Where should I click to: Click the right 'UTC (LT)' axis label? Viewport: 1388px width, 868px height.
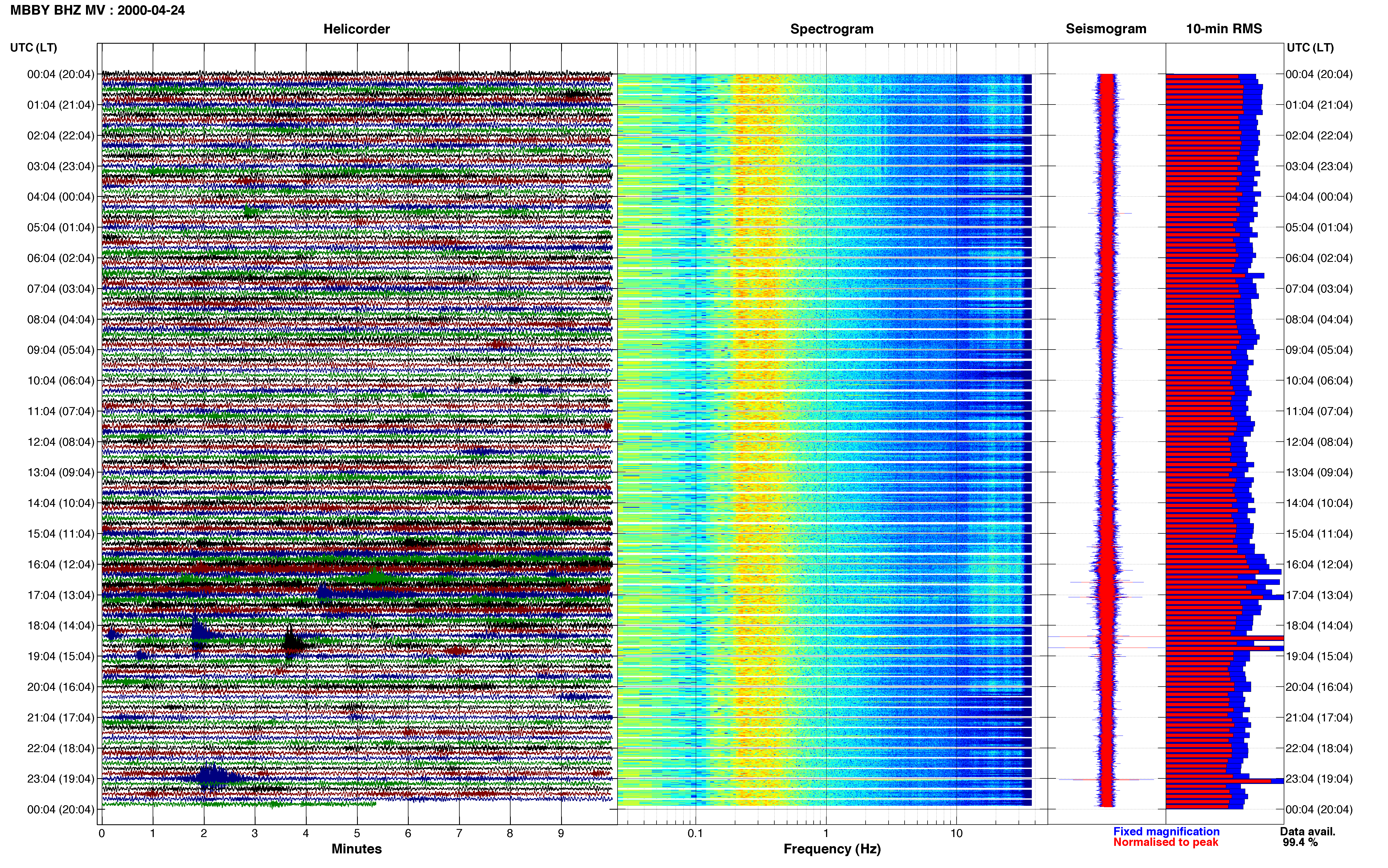point(1310,47)
